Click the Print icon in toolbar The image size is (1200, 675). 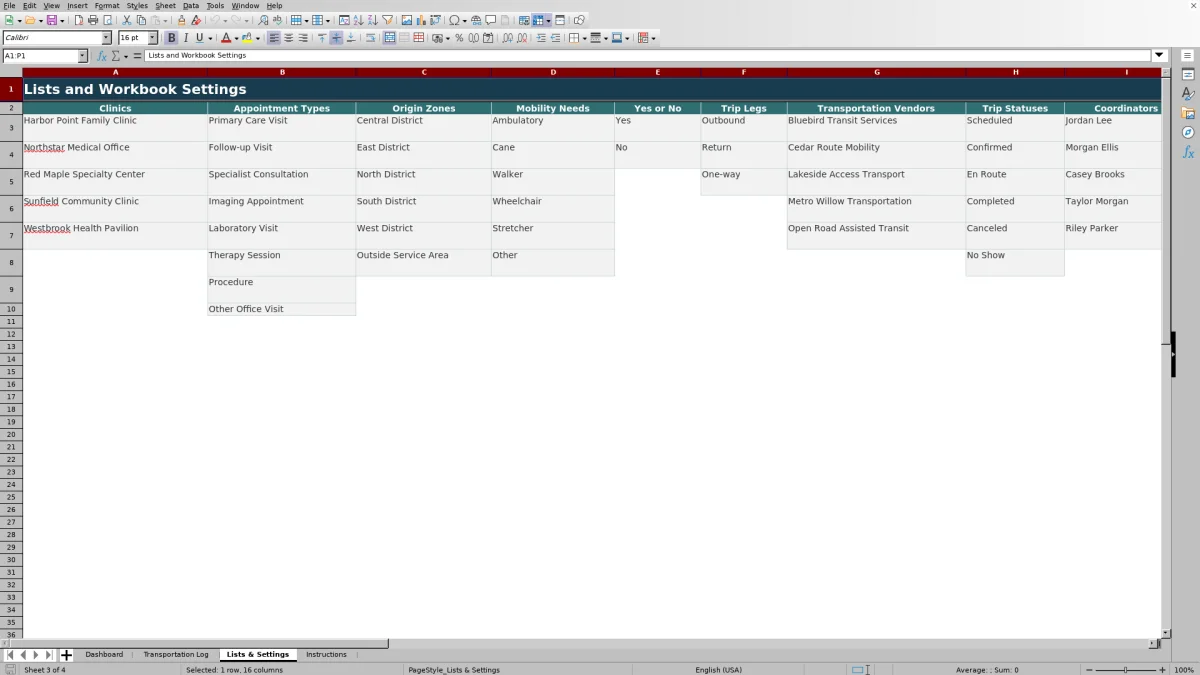(x=93, y=20)
